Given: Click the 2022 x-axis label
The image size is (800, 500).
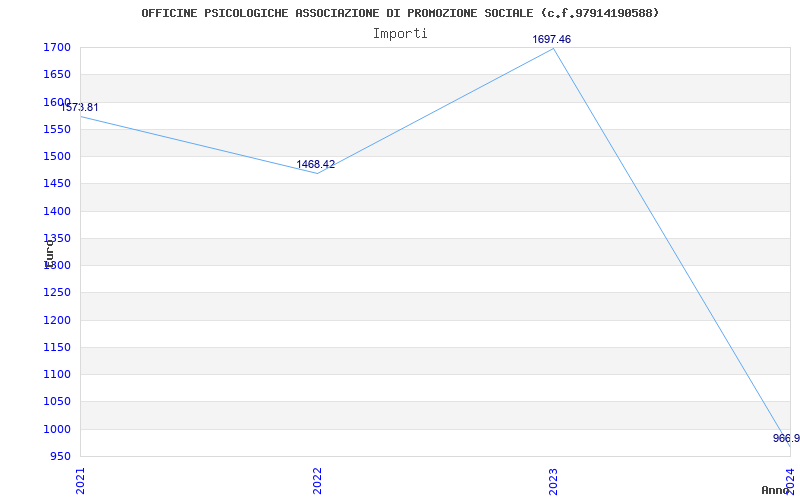Looking at the screenshot, I should tap(317, 481).
